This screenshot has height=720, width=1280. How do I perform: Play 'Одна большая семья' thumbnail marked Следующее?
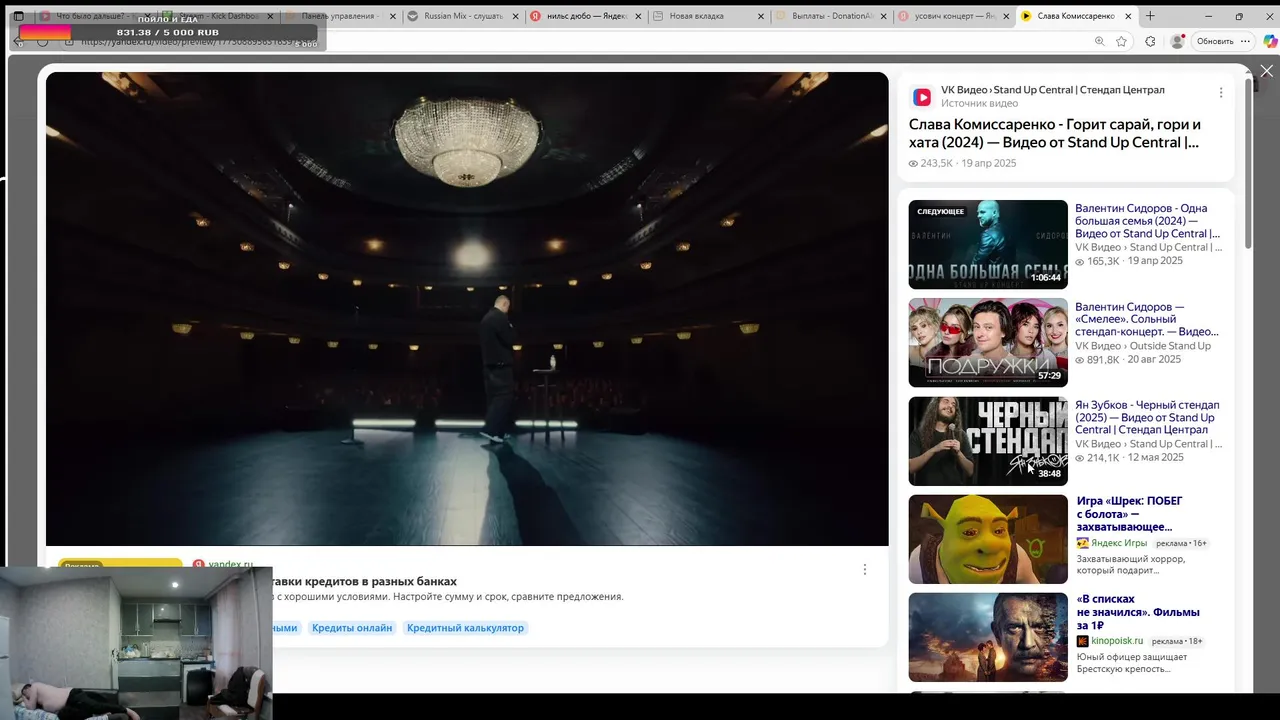coord(988,244)
